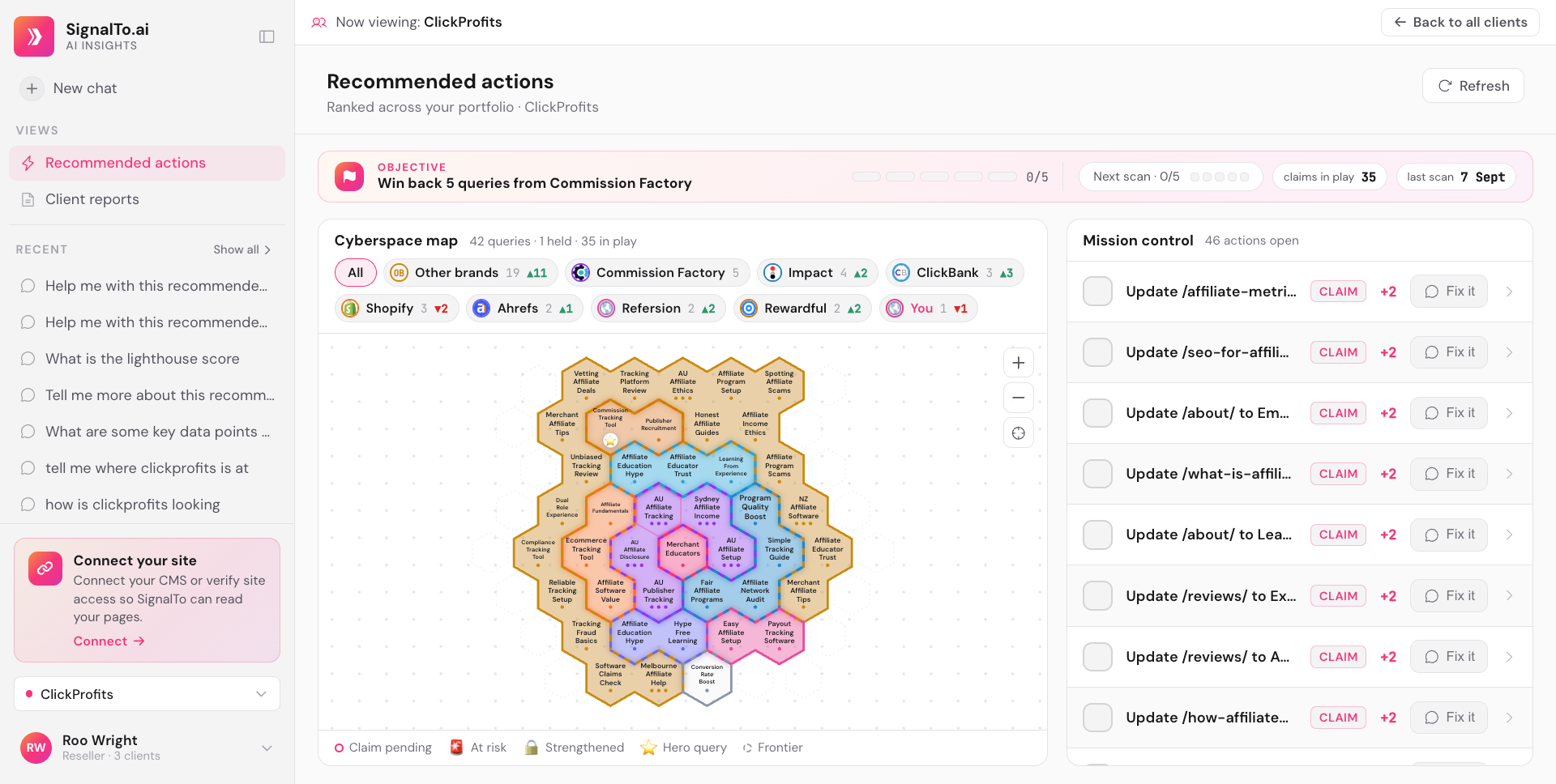Check the Update /about/ to Em... checkbox
Image resolution: width=1556 pixels, height=784 pixels.
pos(1098,413)
